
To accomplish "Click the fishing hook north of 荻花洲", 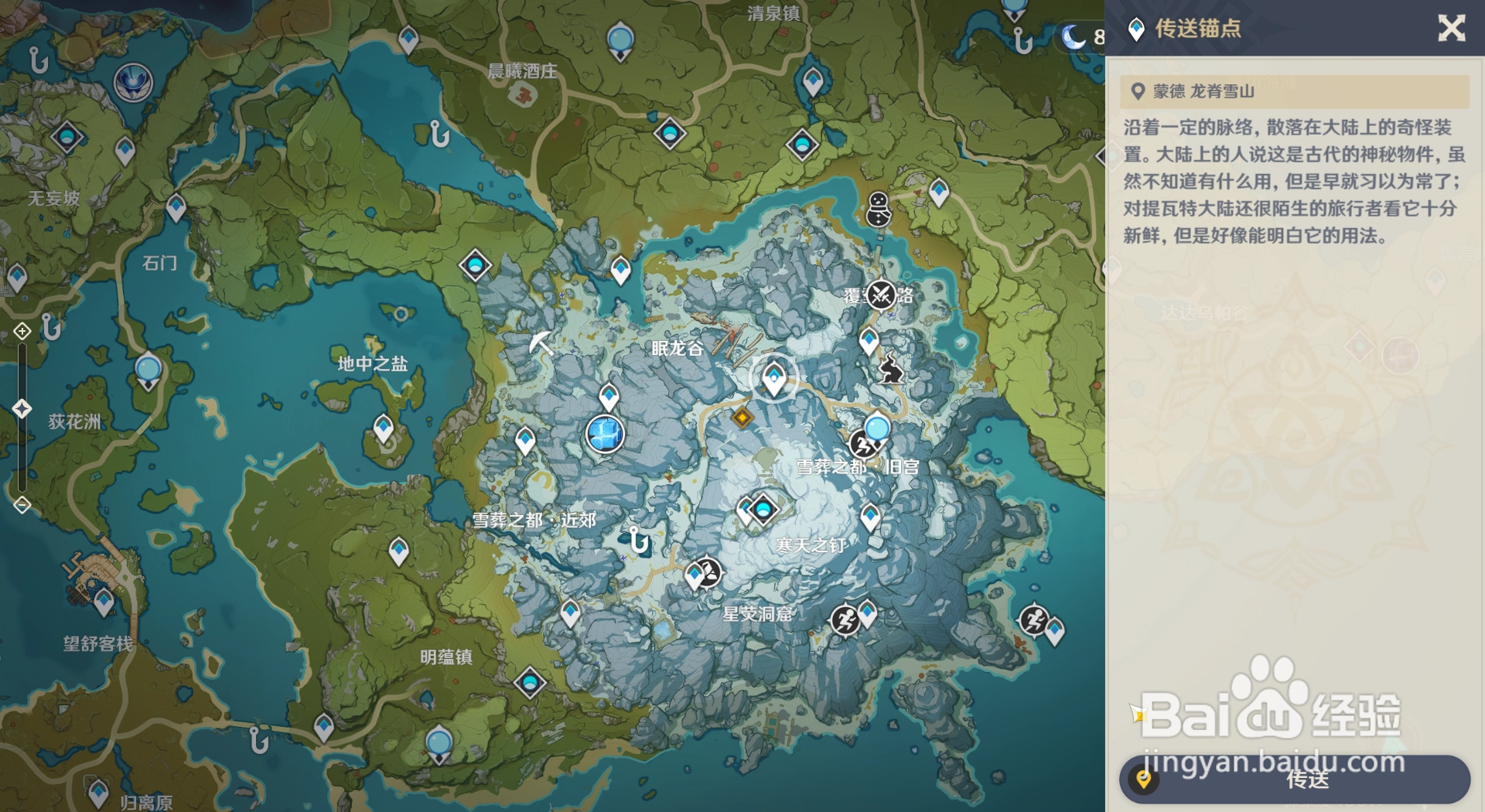I will [51, 327].
